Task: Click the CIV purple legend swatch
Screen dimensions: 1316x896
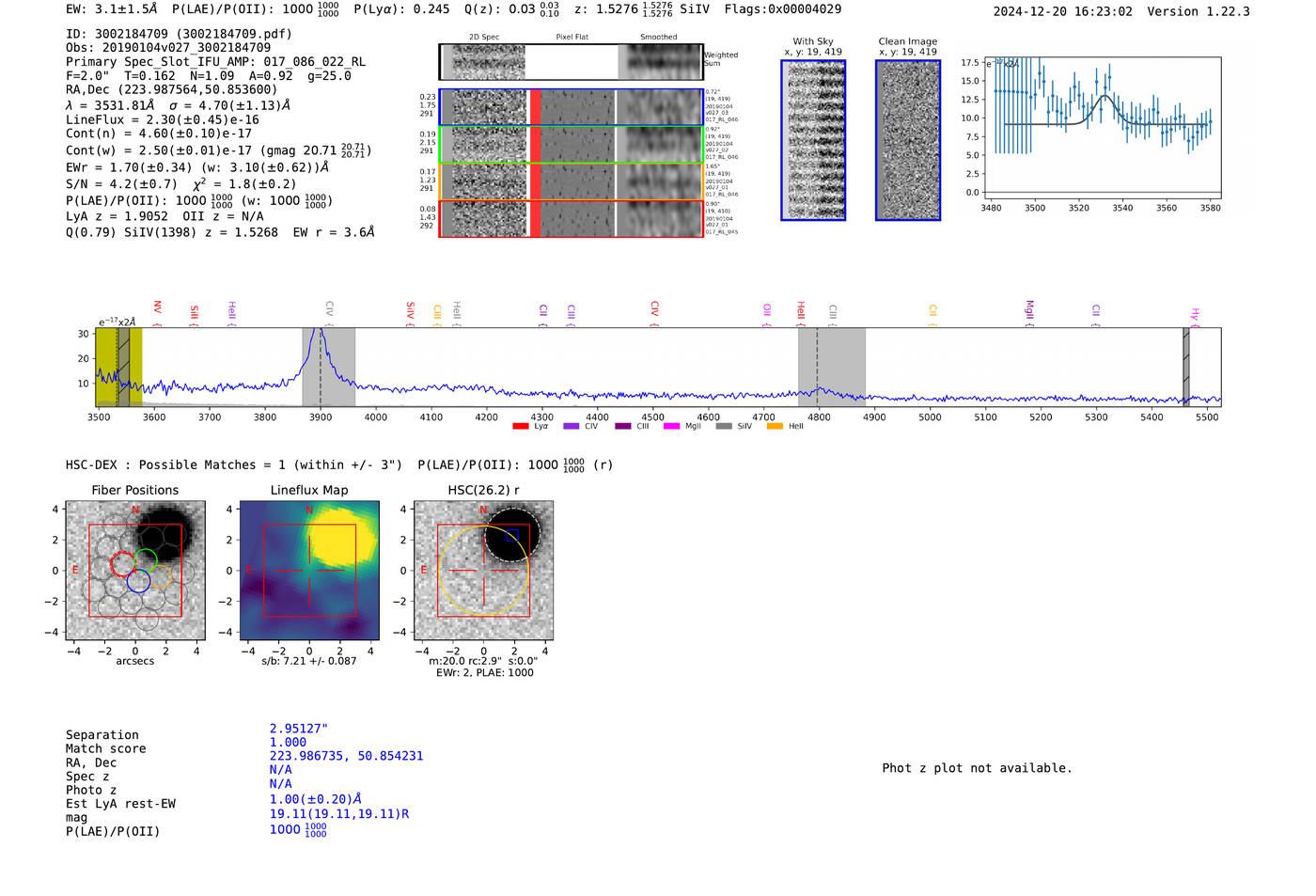Action: click(571, 427)
